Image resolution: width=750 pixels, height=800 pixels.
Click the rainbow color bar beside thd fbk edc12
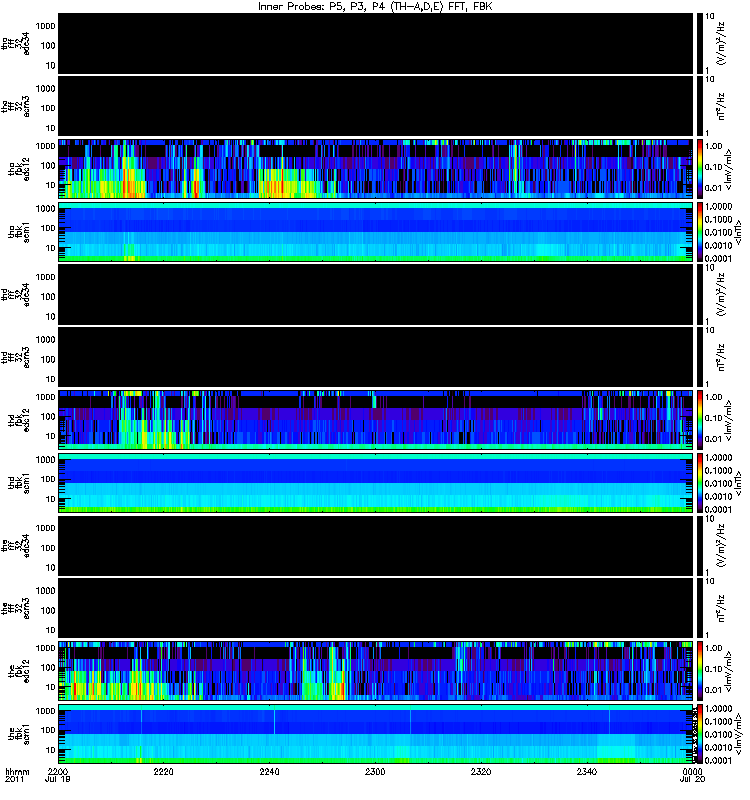(699, 419)
